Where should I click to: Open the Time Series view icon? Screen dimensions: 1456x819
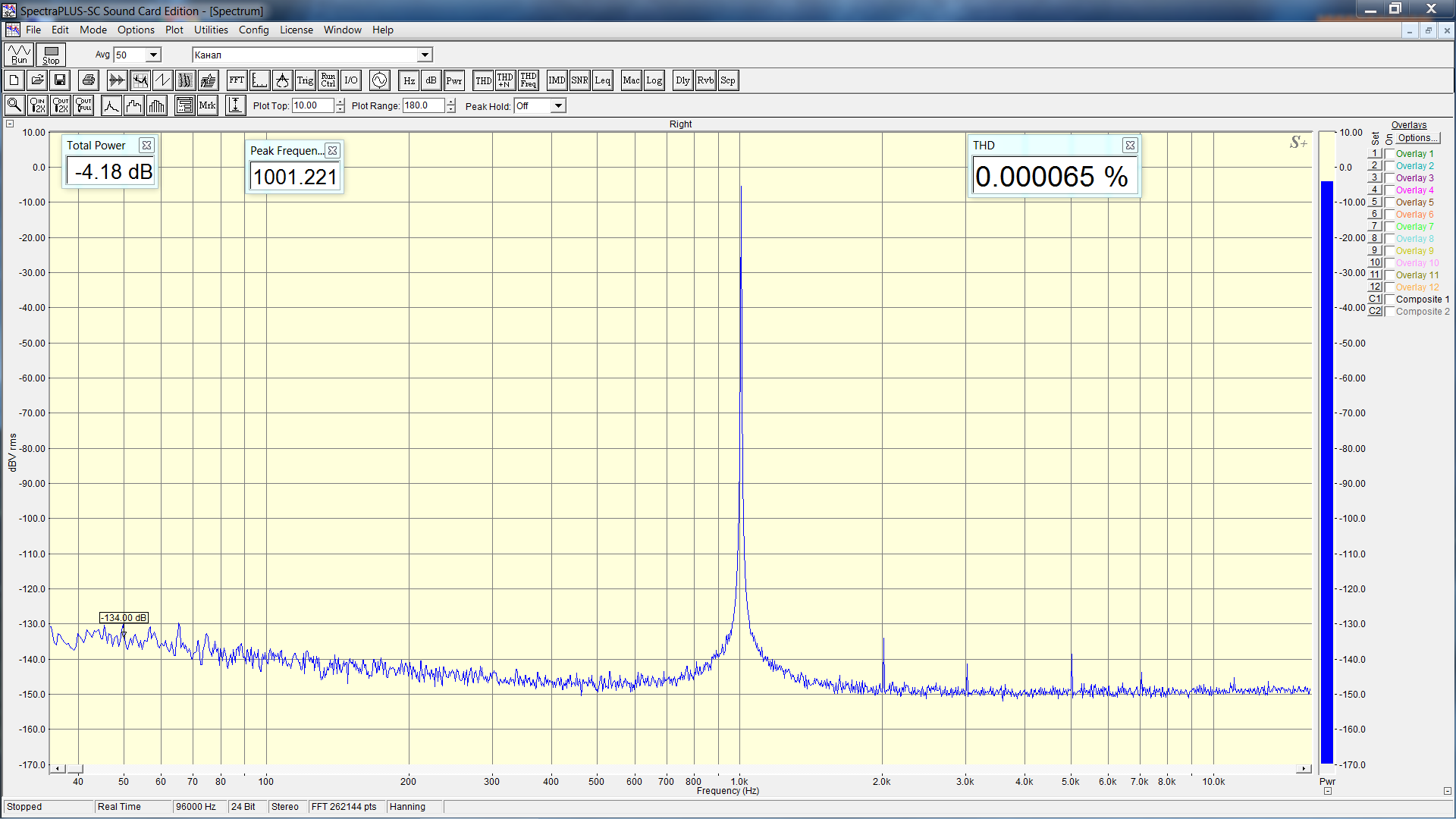(x=117, y=80)
